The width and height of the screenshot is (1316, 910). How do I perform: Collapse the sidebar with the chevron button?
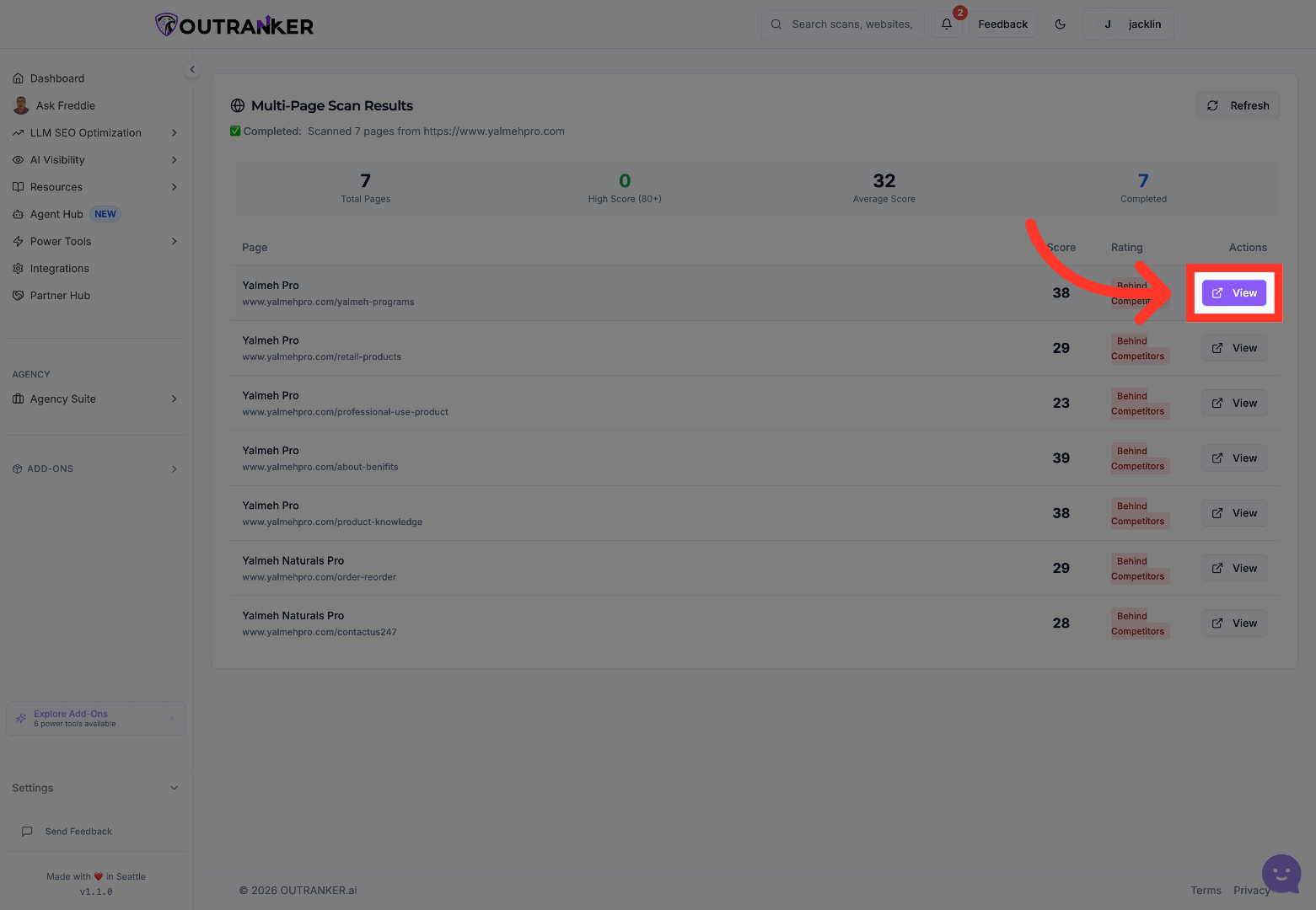click(192, 70)
